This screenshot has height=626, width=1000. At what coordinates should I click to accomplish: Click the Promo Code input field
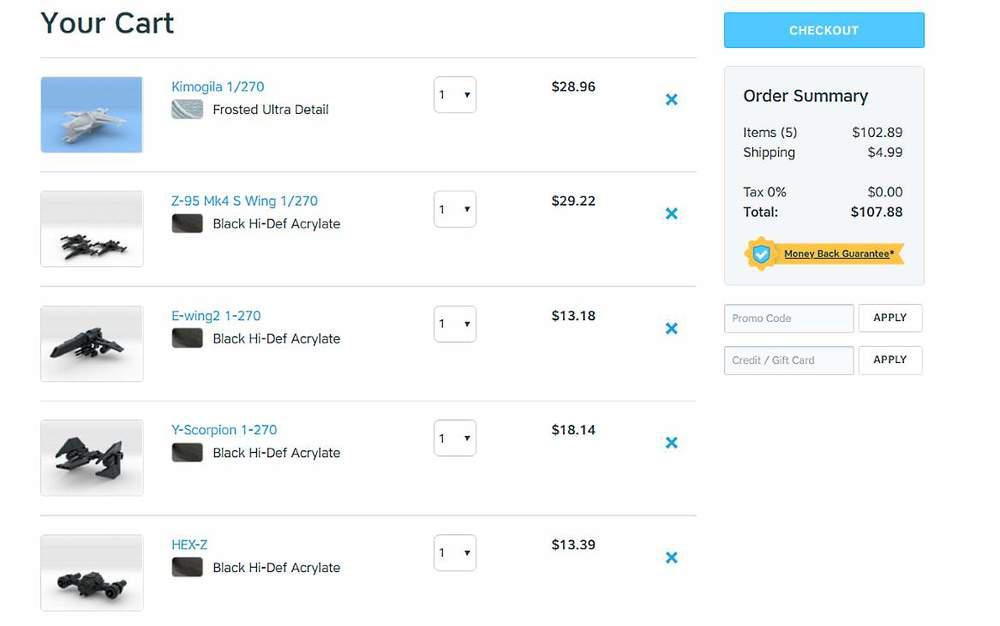pos(788,318)
